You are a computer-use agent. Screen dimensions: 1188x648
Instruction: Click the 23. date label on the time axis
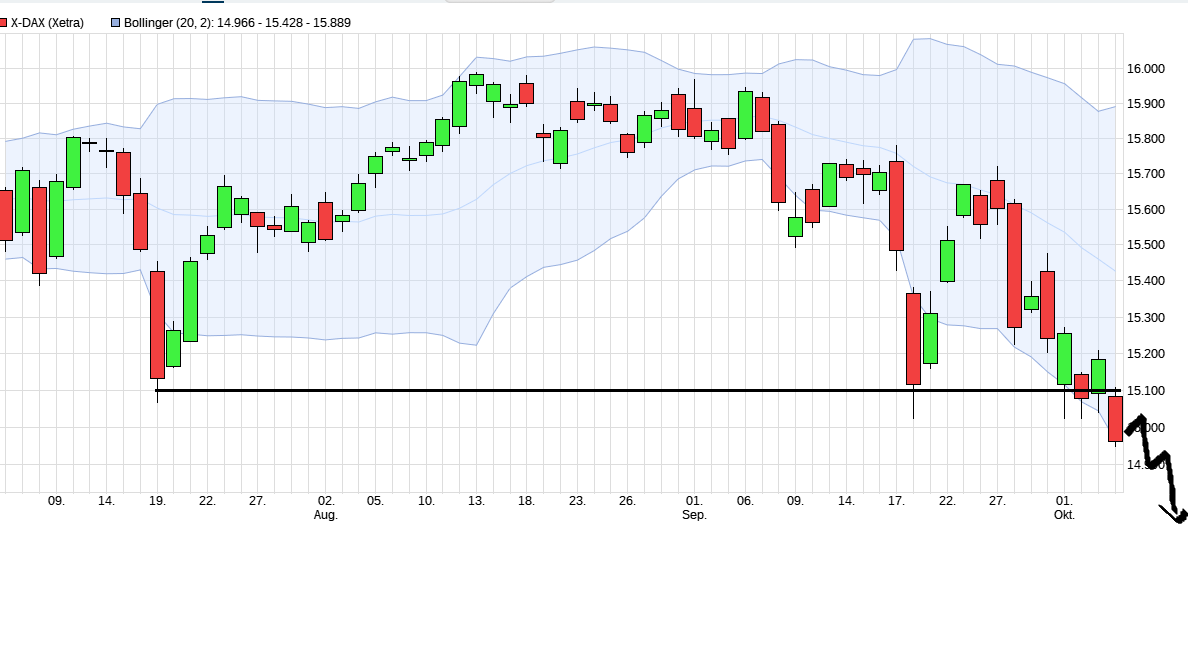[577, 501]
